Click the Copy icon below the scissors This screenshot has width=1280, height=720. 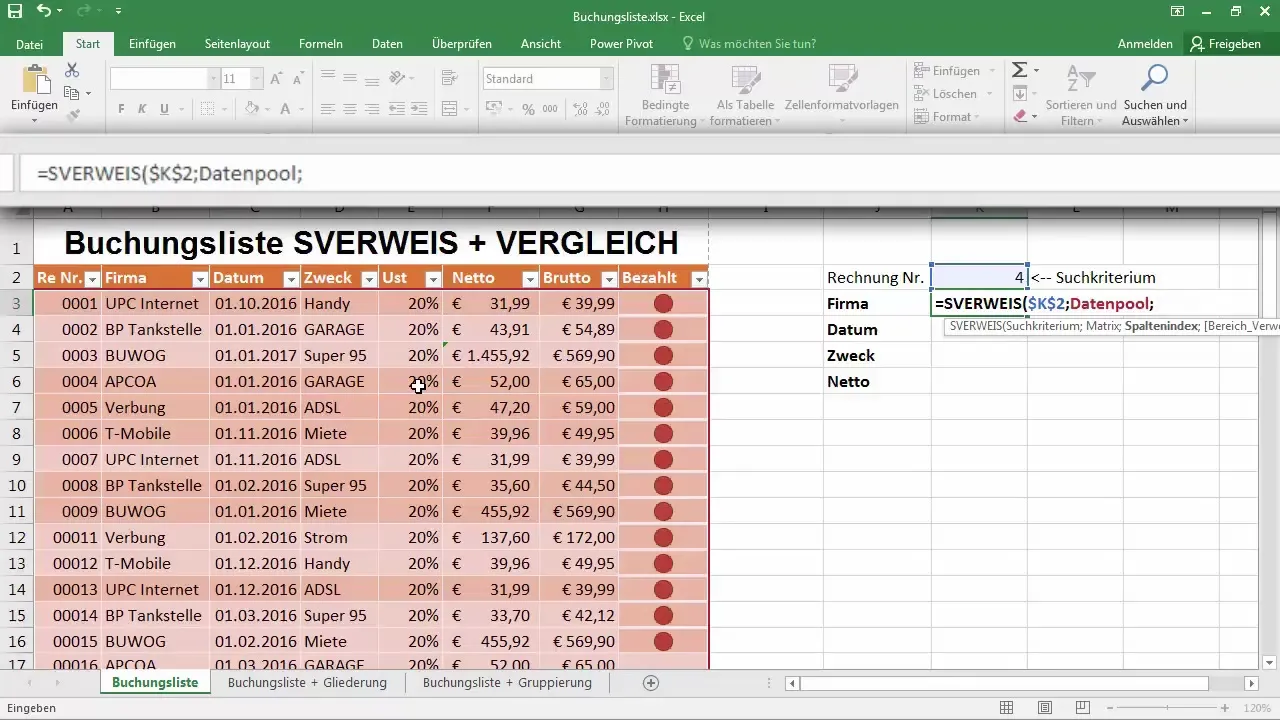point(71,93)
